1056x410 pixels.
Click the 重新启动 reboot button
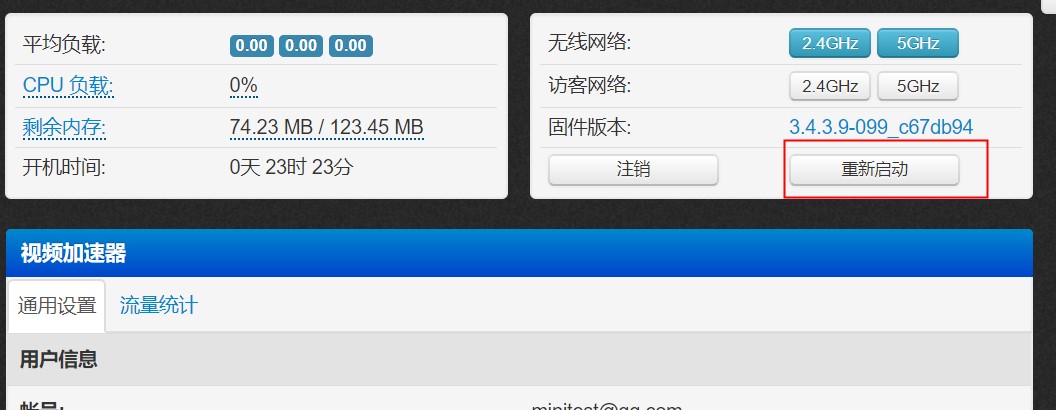874,170
